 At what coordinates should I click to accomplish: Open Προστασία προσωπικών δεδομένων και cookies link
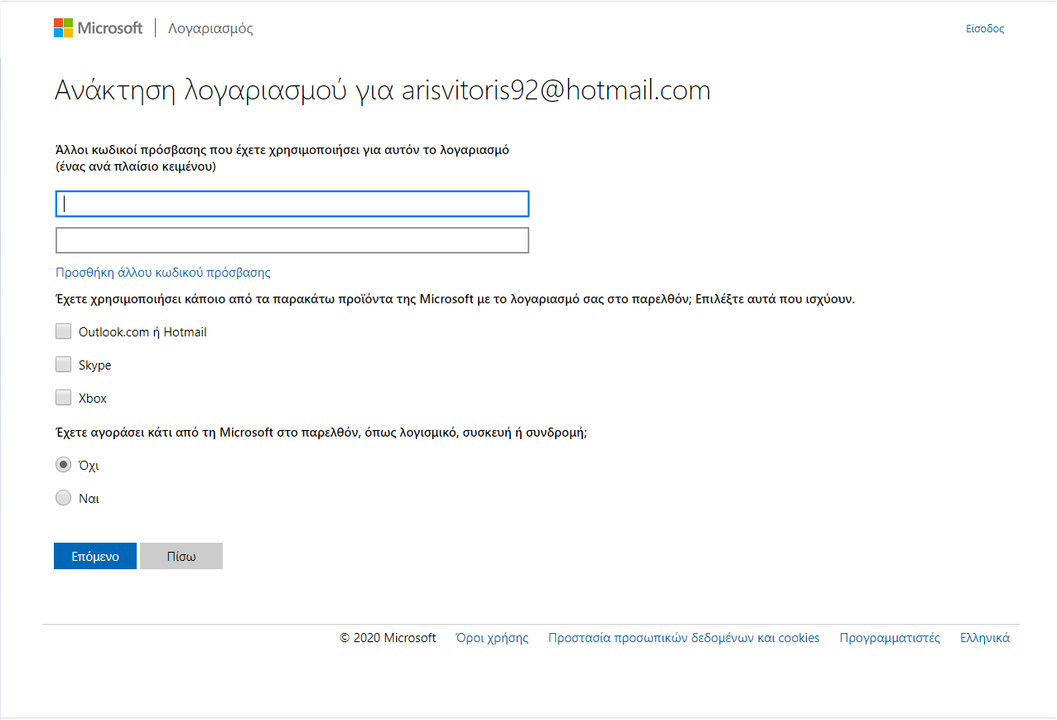(x=684, y=638)
